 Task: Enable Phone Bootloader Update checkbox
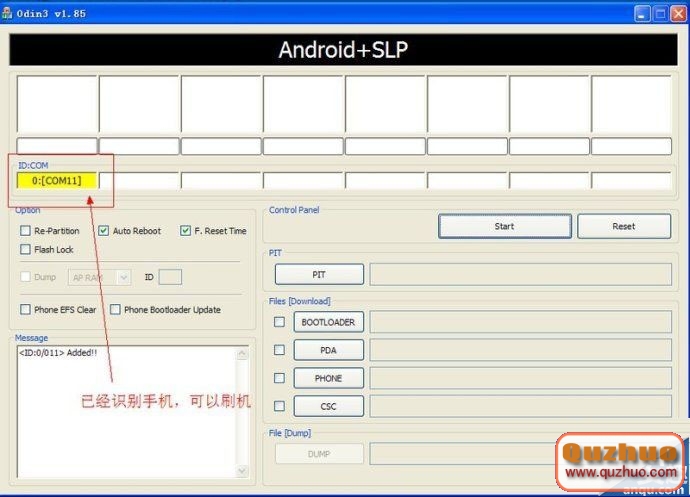[x=115, y=309]
